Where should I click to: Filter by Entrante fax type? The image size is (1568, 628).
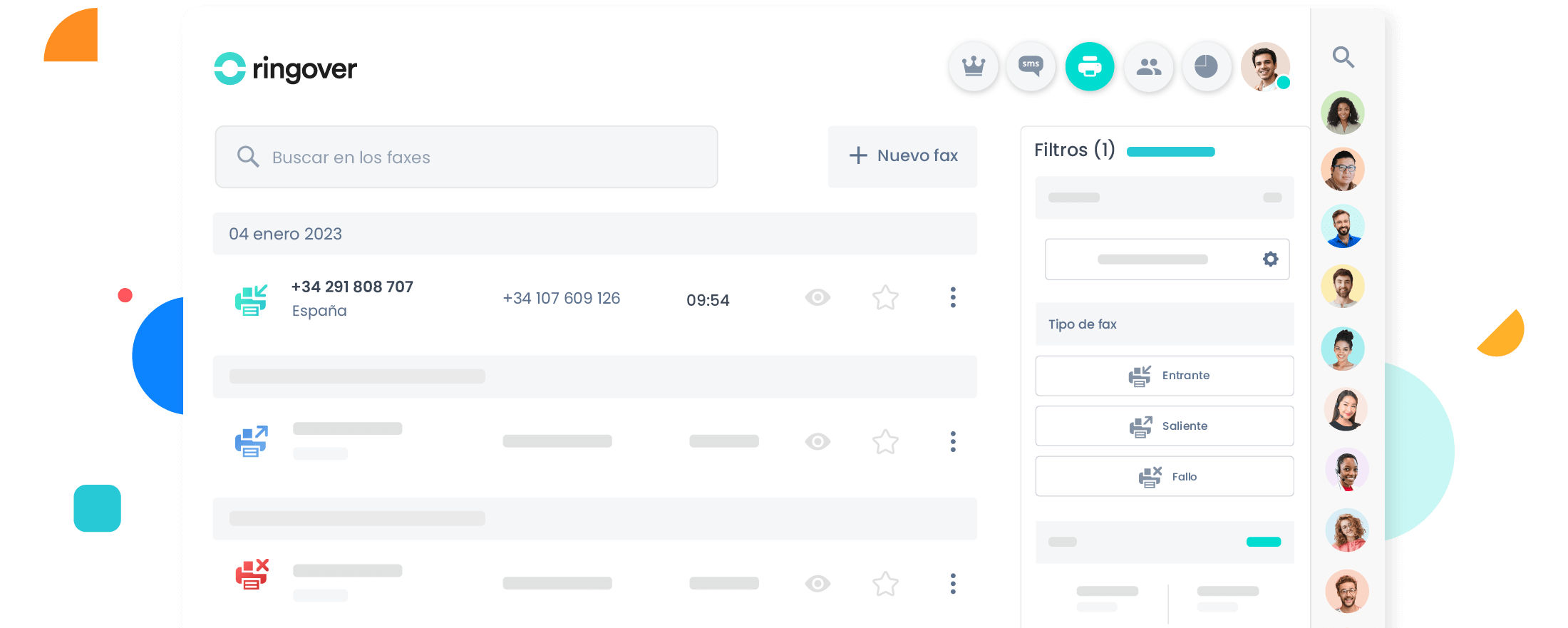[x=1164, y=376]
